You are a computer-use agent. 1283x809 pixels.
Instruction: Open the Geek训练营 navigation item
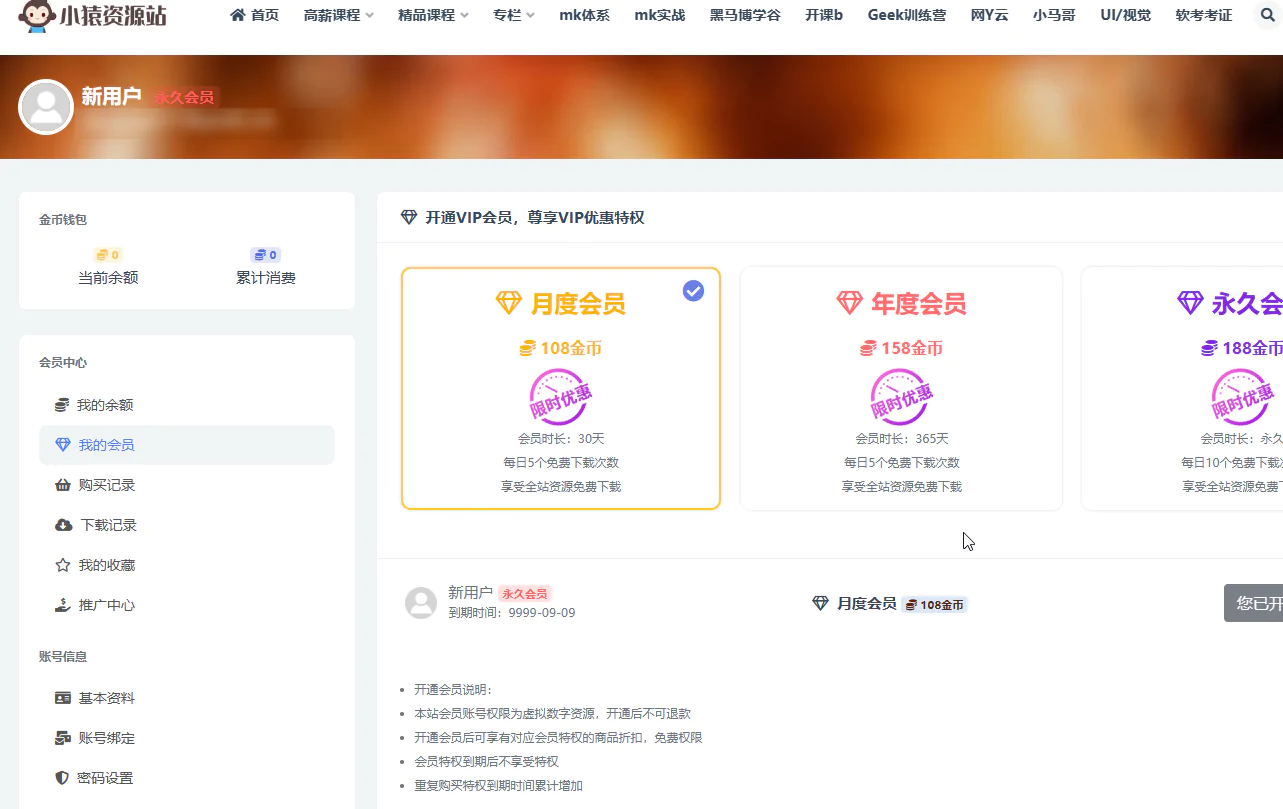[x=907, y=15]
